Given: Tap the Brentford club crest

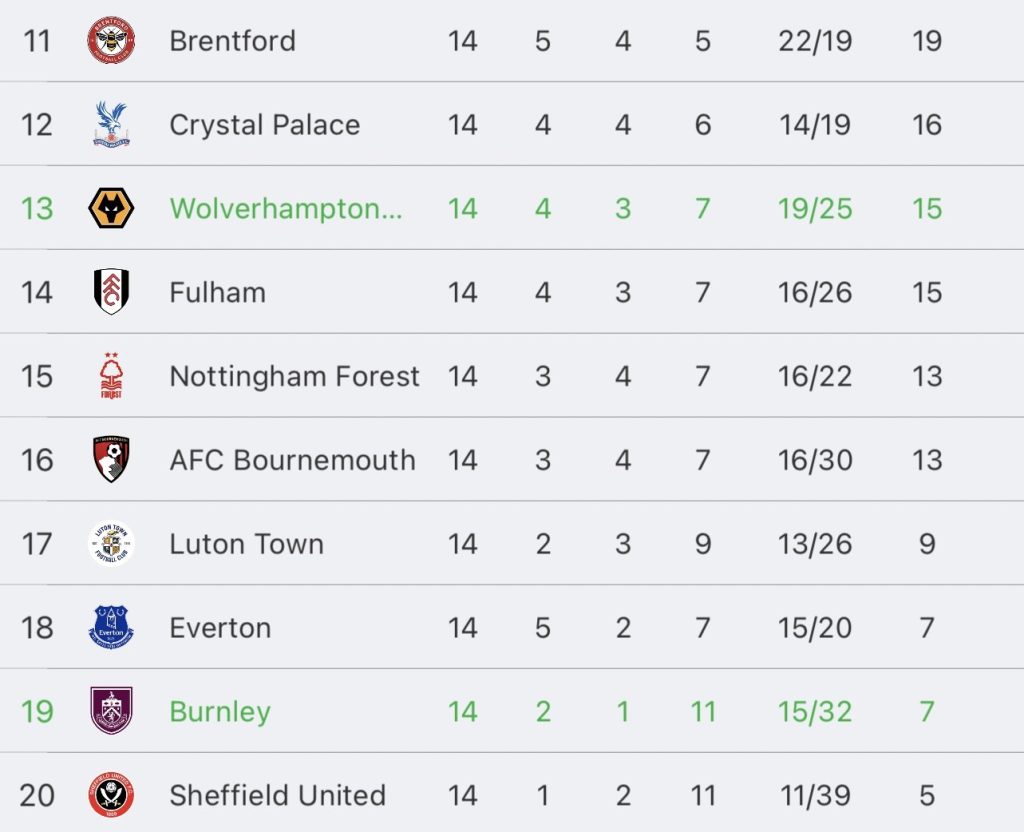Looking at the screenshot, I should coord(111,40).
